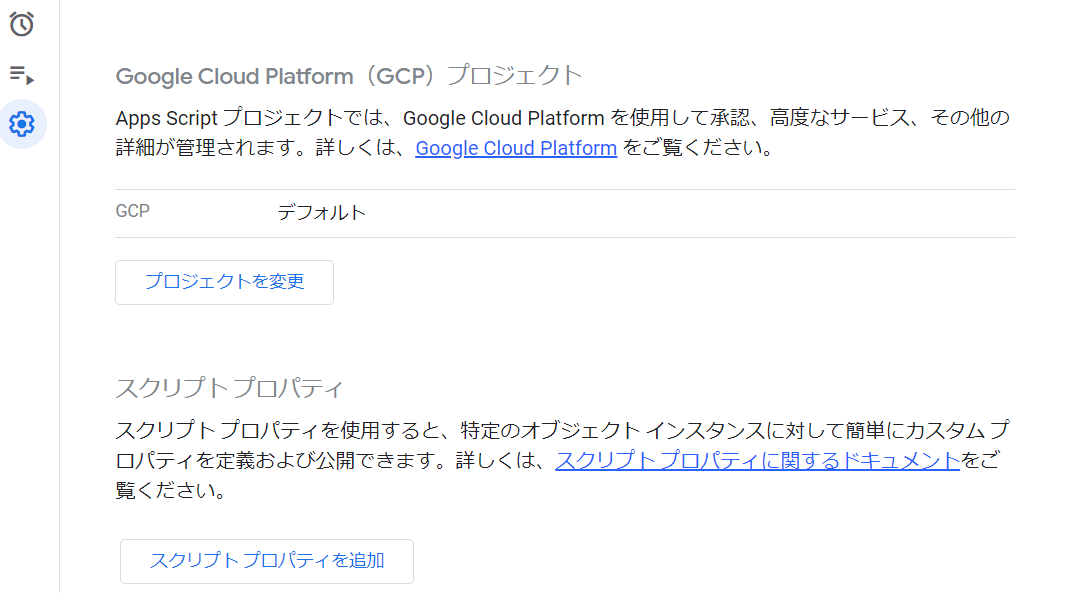The height and width of the screenshot is (593, 1084).
Task: Select the GCP row label
Action: pyautogui.click(x=133, y=211)
